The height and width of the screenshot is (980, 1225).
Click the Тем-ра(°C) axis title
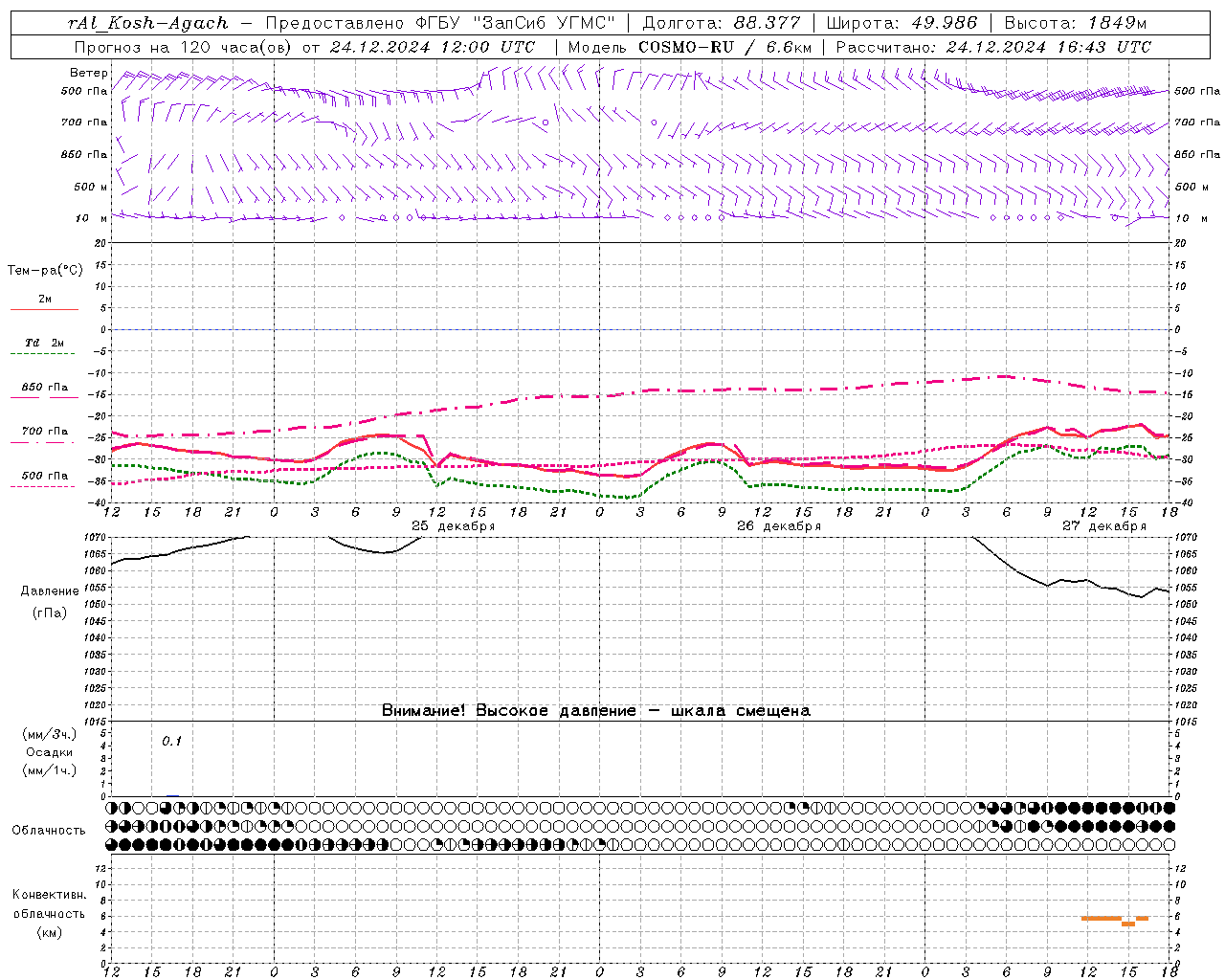[x=45, y=271]
